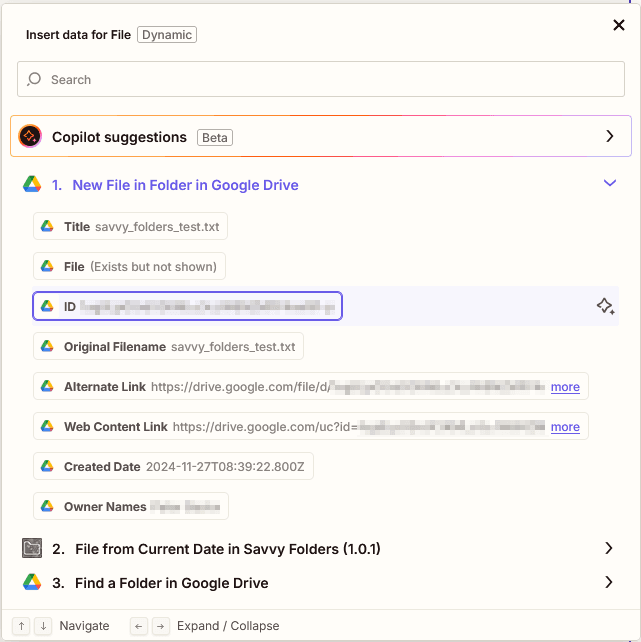The width and height of the screenshot is (641, 642).
Task: Click the Search input field
Action: (320, 79)
